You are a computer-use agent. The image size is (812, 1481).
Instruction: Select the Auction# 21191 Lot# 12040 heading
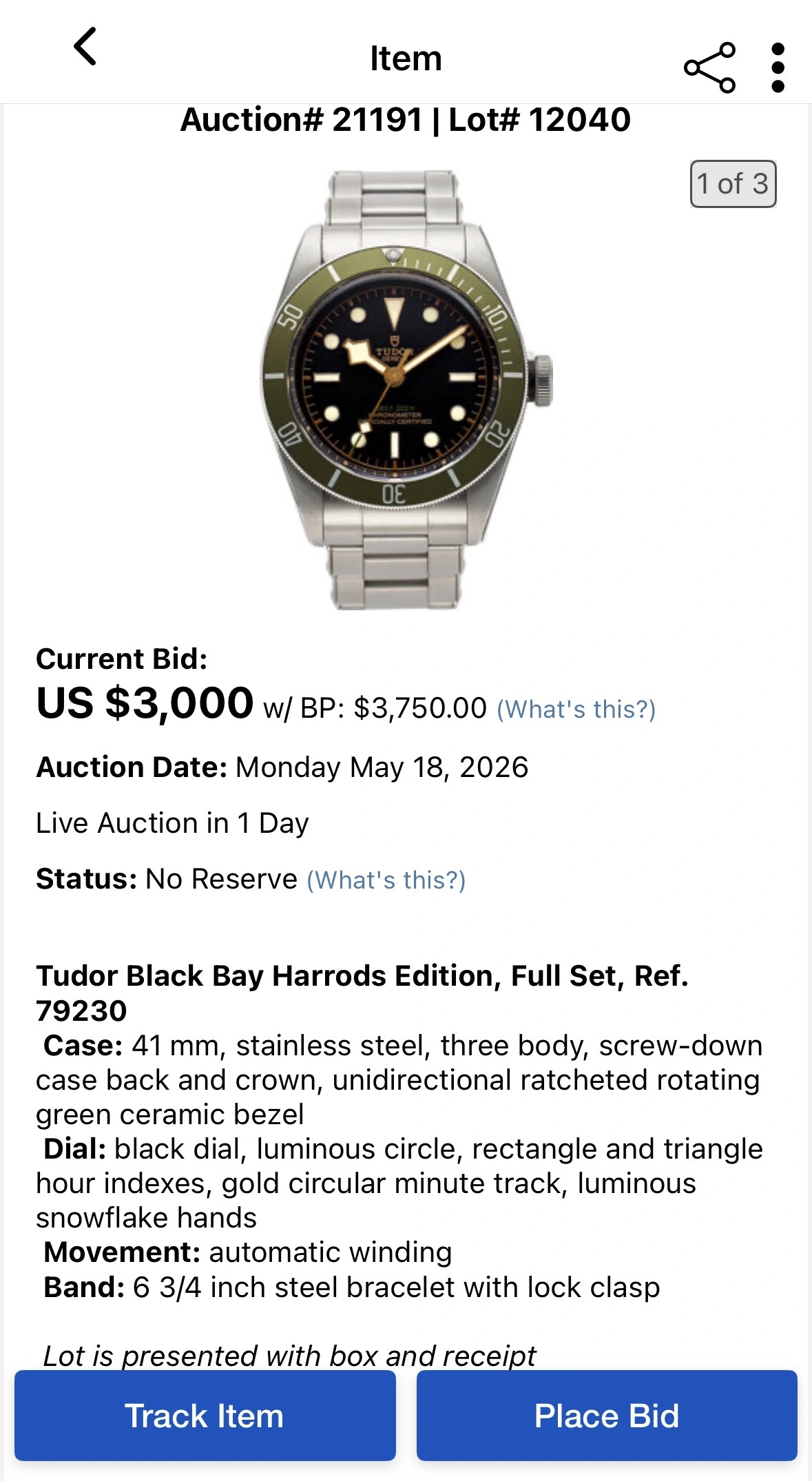point(406,120)
